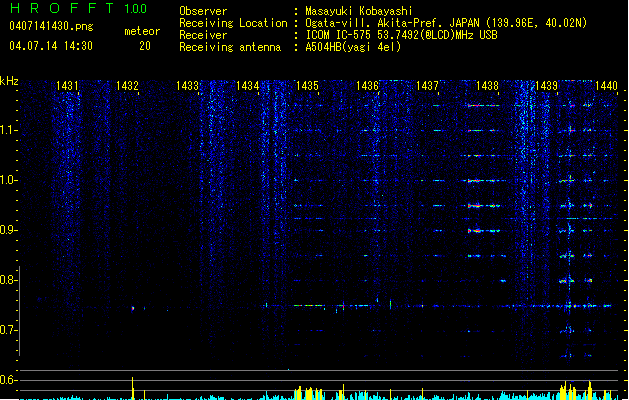Click the 1.0 kHz axis label
The height and width of the screenshot is (400, 629).
click(8, 180)
